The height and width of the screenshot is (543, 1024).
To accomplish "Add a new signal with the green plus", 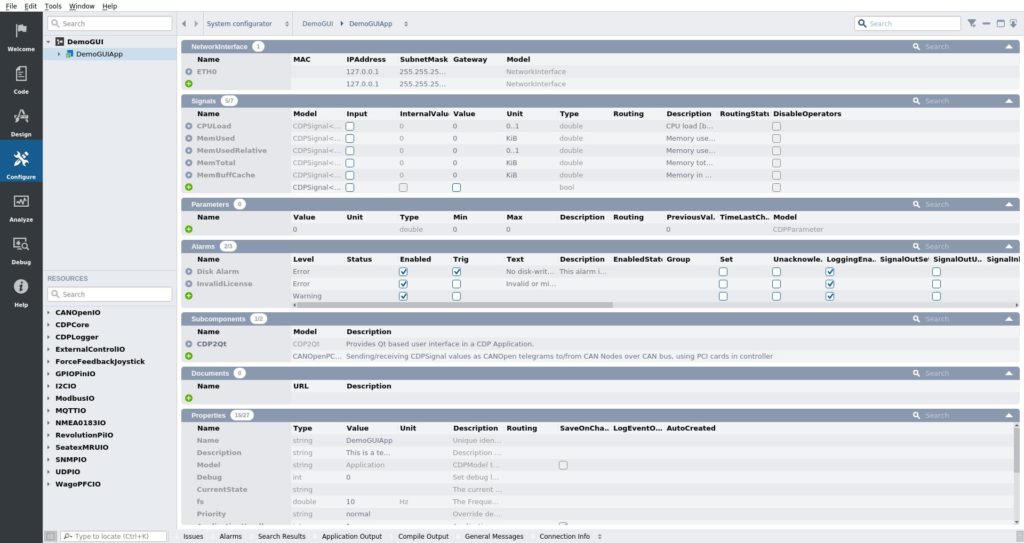I will (189, 187).
